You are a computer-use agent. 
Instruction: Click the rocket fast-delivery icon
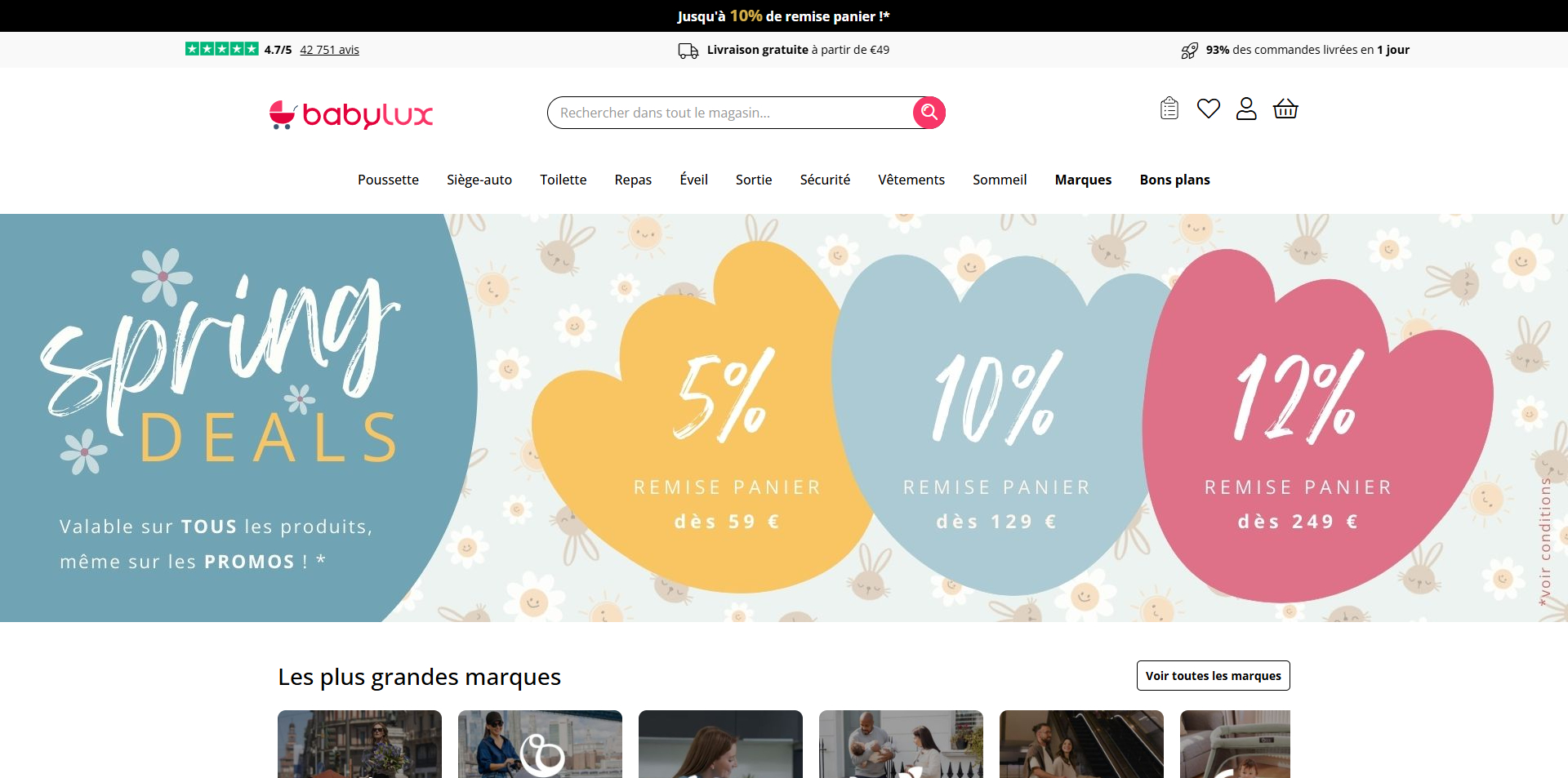(1190, 51)
